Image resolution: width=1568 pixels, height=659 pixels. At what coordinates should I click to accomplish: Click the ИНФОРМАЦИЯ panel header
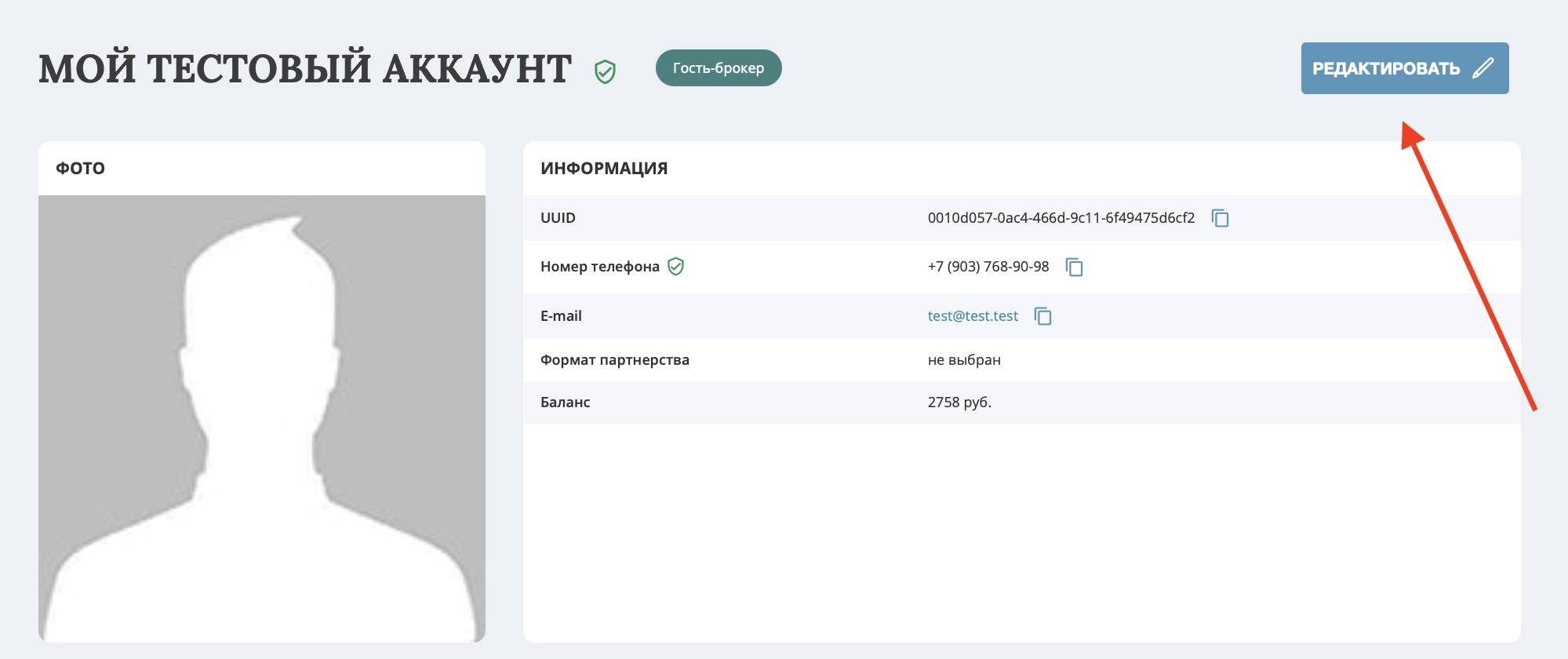604,168
